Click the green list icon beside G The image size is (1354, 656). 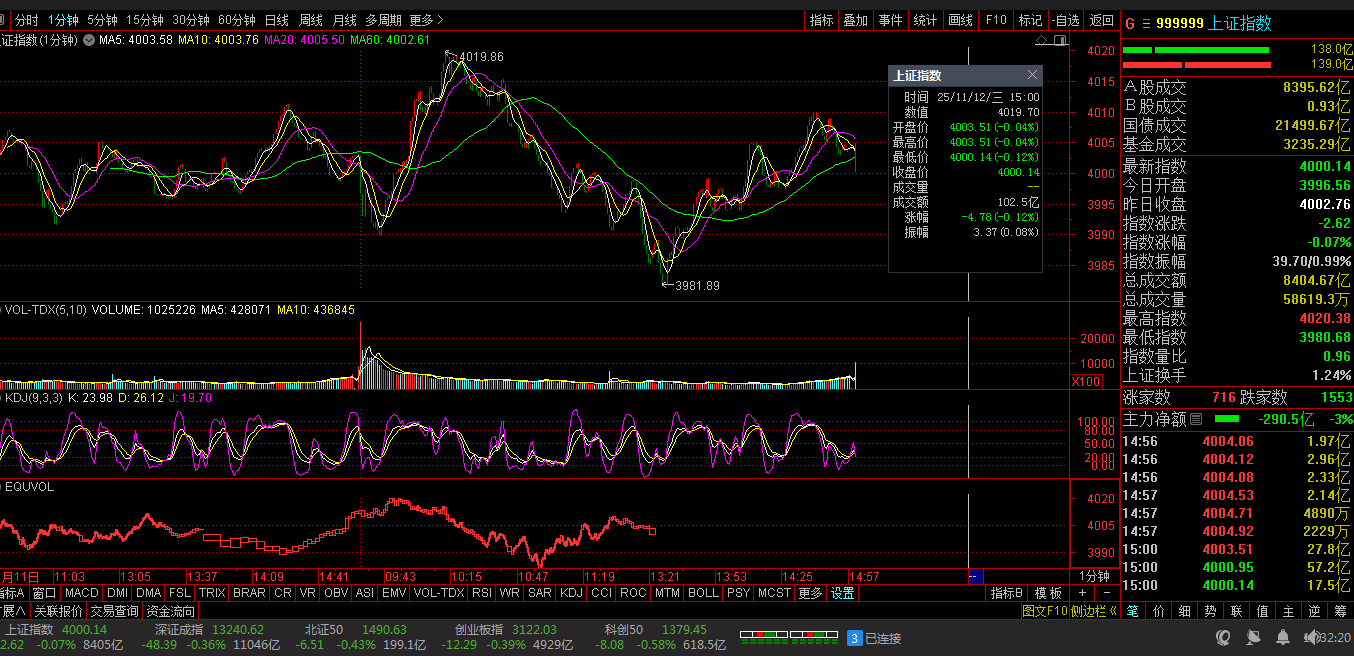(x=1146, y=23)
